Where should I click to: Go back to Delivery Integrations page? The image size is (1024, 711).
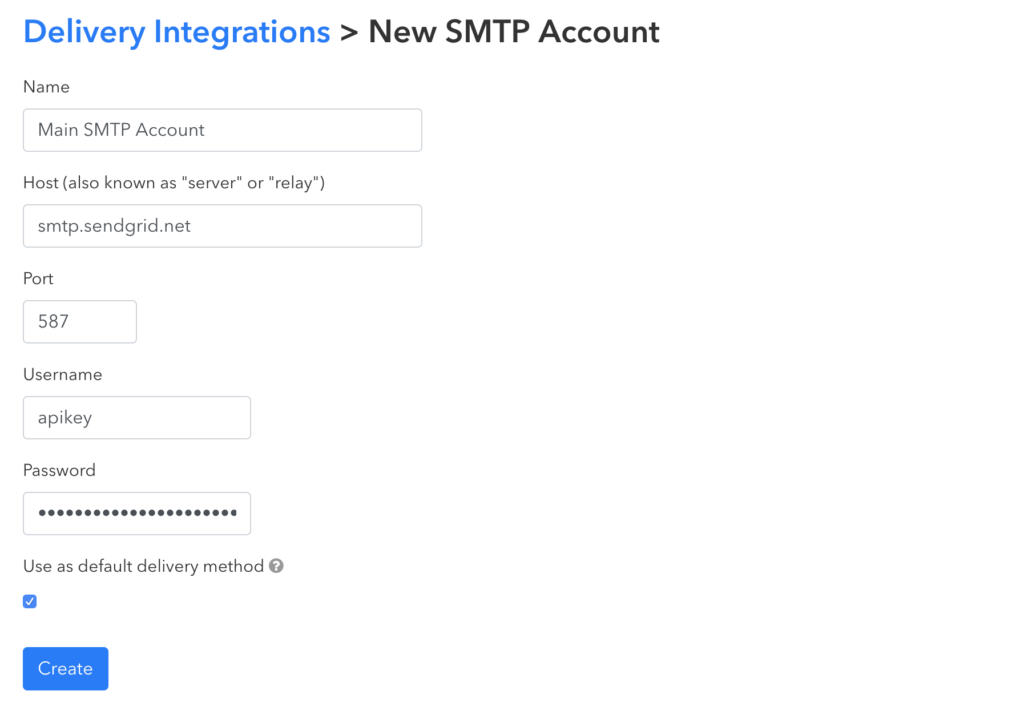point(177,32)
